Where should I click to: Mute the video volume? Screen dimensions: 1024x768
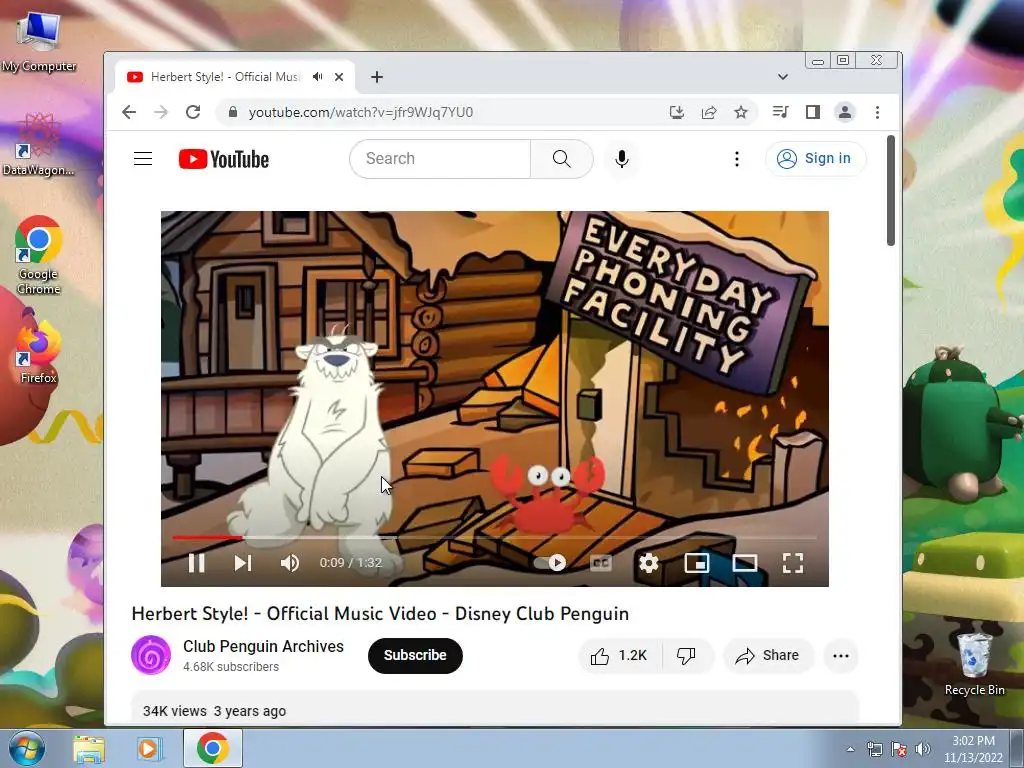(290, 562)
